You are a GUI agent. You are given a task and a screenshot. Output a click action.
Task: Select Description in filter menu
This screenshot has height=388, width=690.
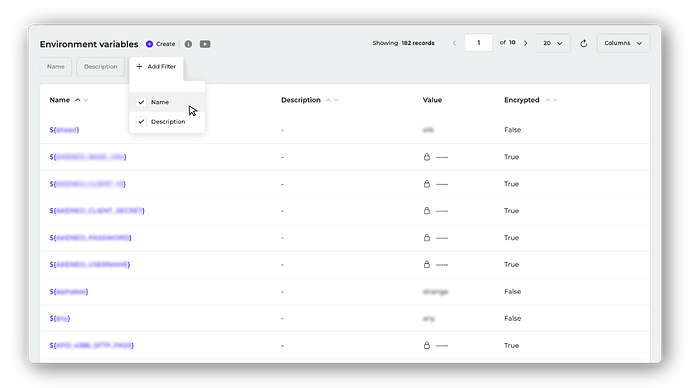tap(168, 121)
